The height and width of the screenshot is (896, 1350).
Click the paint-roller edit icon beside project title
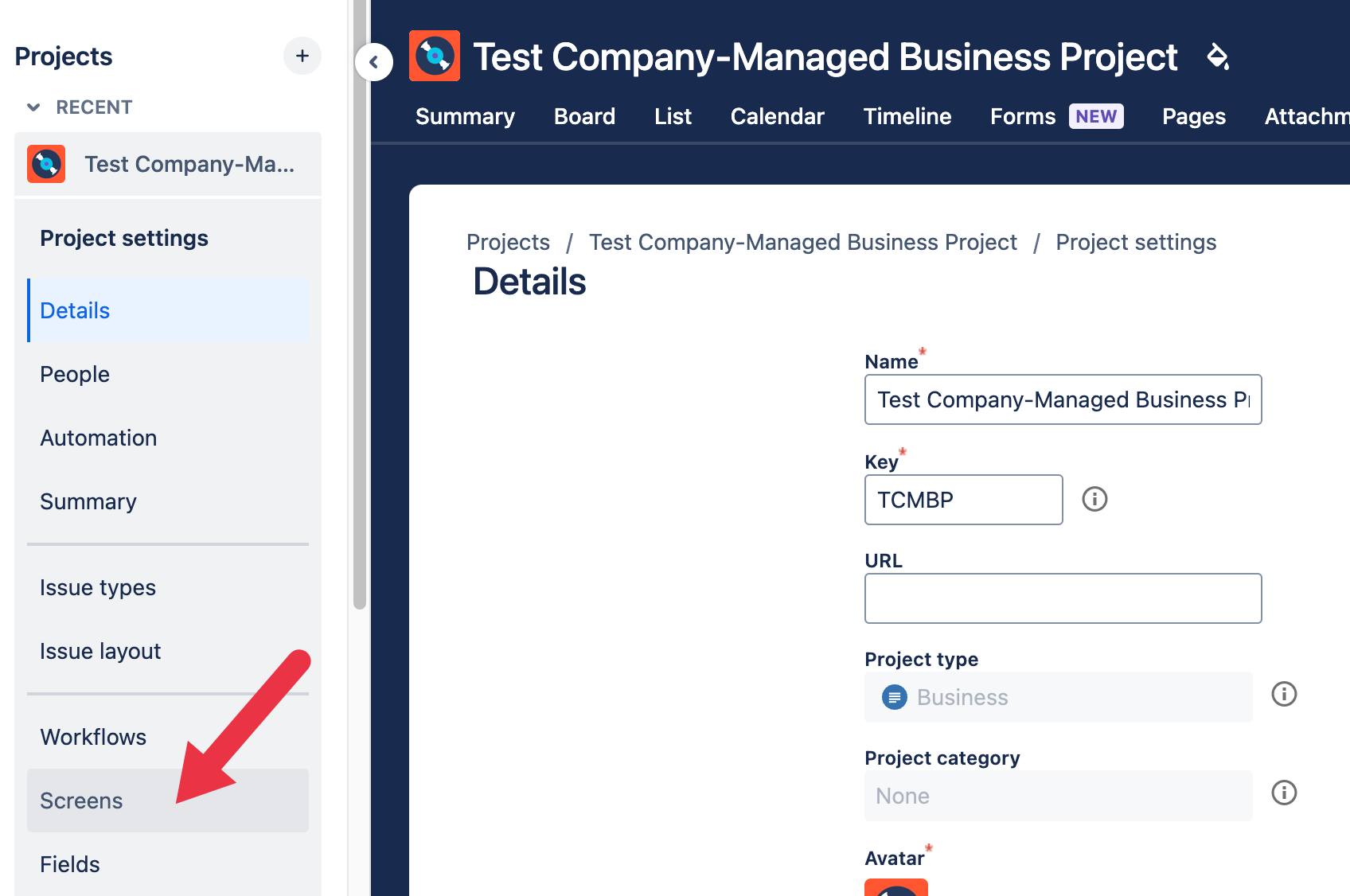[x=1219, y=57]
